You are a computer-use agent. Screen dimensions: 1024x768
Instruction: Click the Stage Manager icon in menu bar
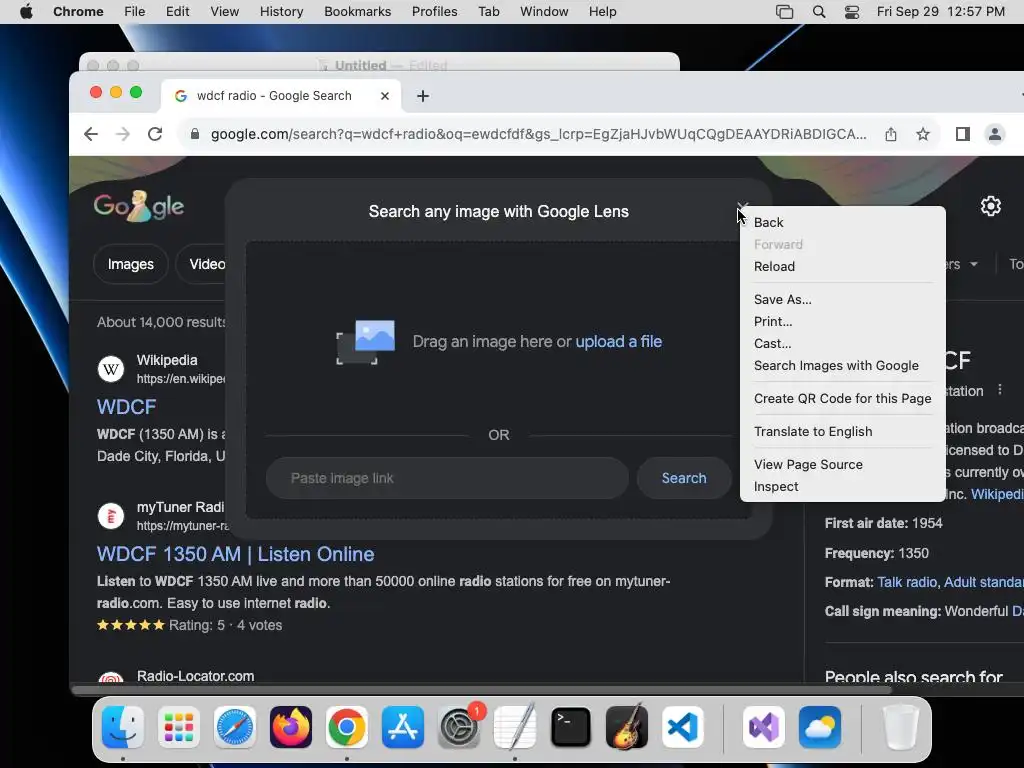[784, 12]
